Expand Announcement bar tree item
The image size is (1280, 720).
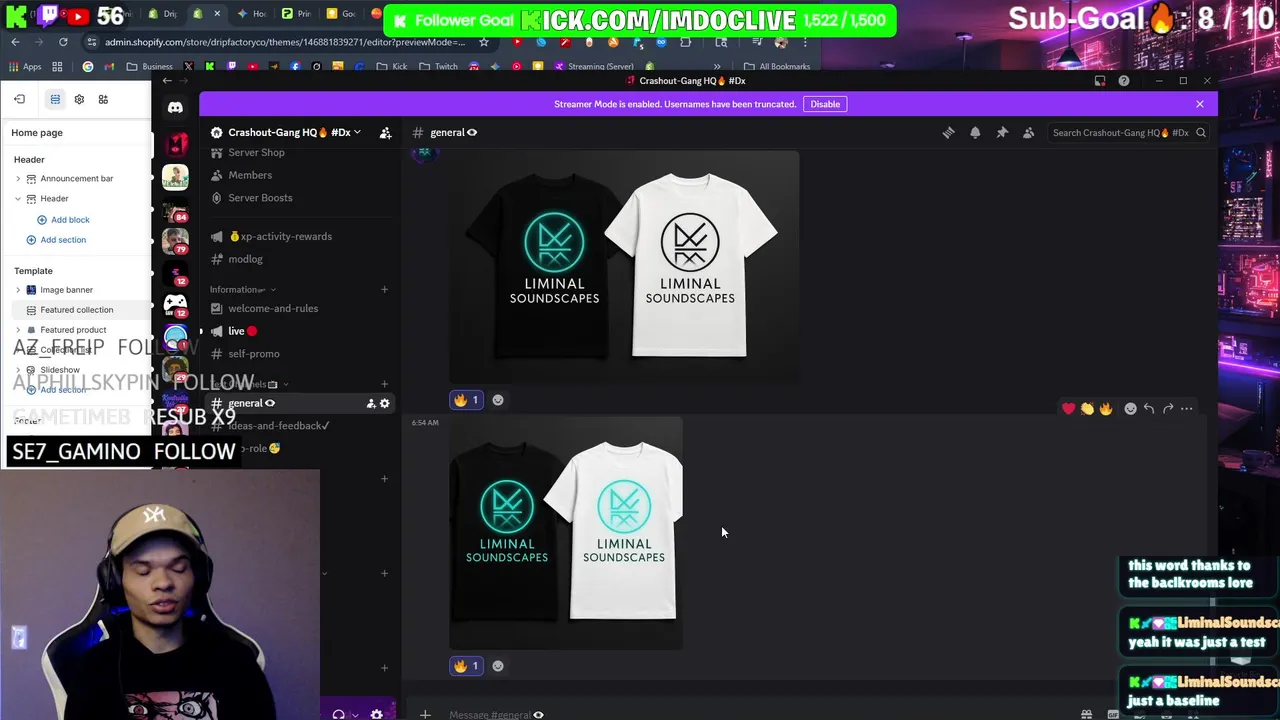[x=18, y=179]
